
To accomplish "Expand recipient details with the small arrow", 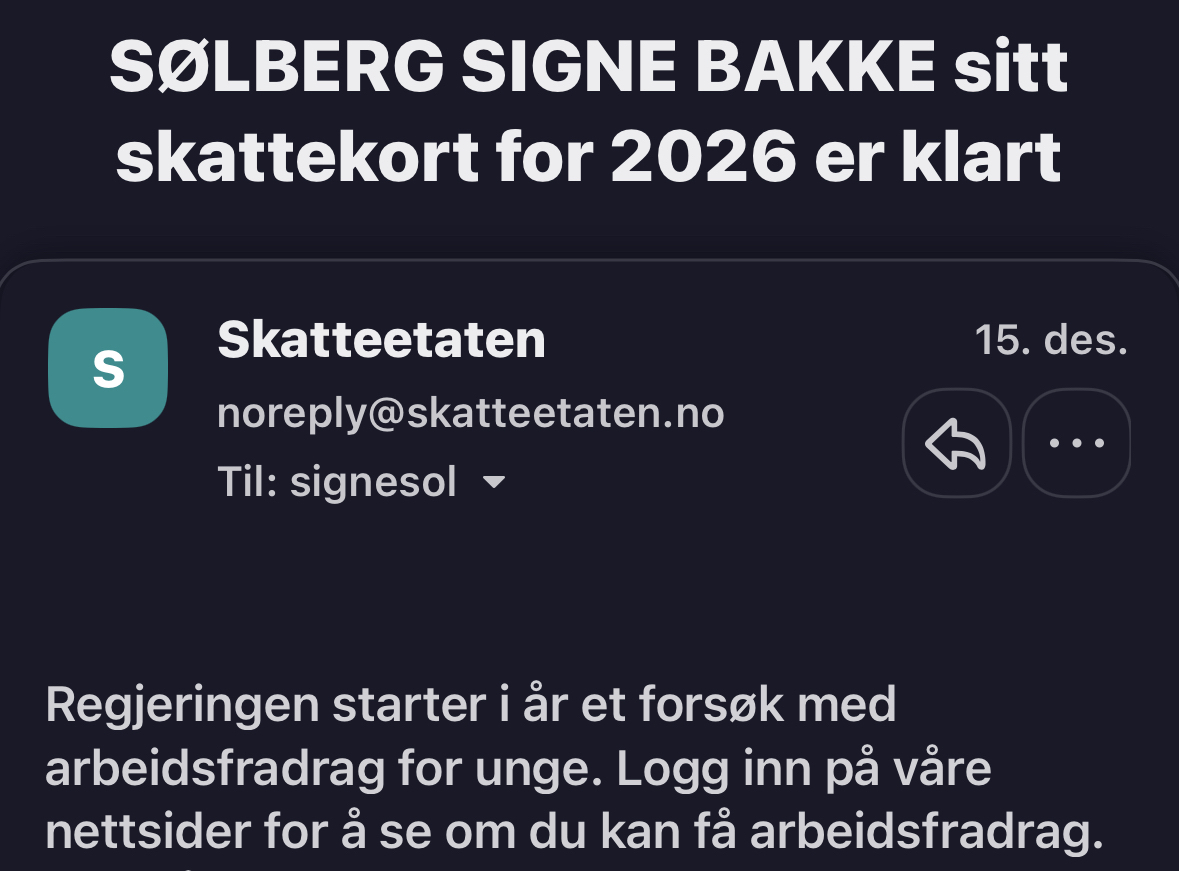I will (493, 483).
